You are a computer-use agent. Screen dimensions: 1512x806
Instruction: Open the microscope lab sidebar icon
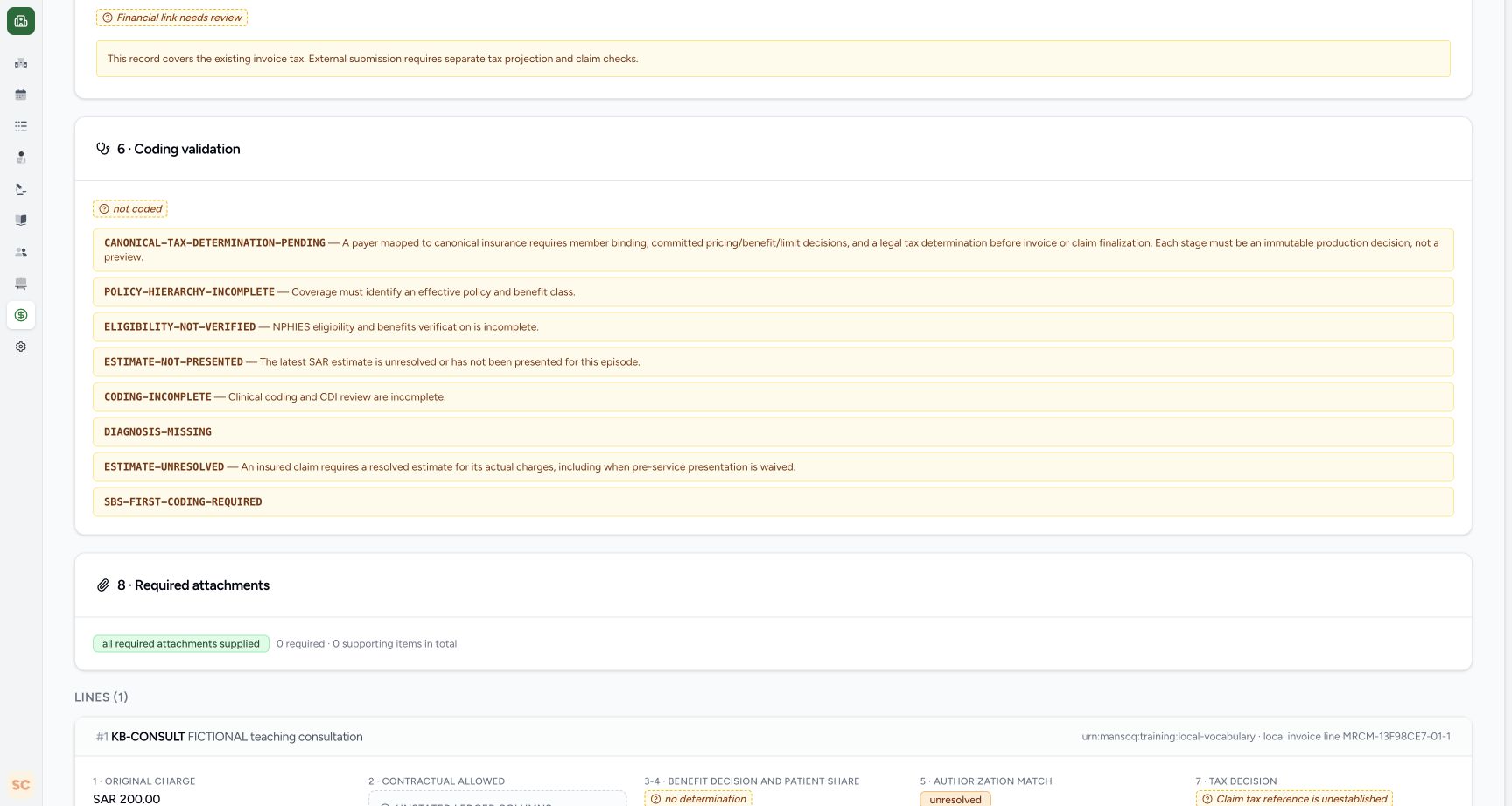(x=21, y=189)
